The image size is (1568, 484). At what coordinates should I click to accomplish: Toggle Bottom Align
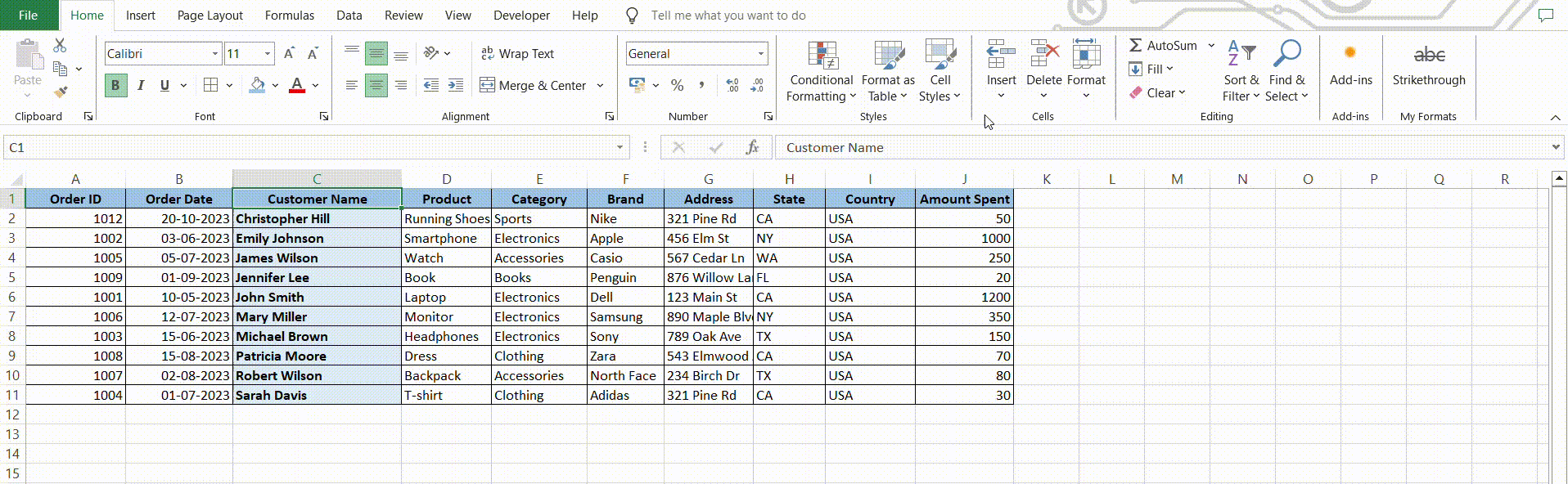tap(401, 54)
